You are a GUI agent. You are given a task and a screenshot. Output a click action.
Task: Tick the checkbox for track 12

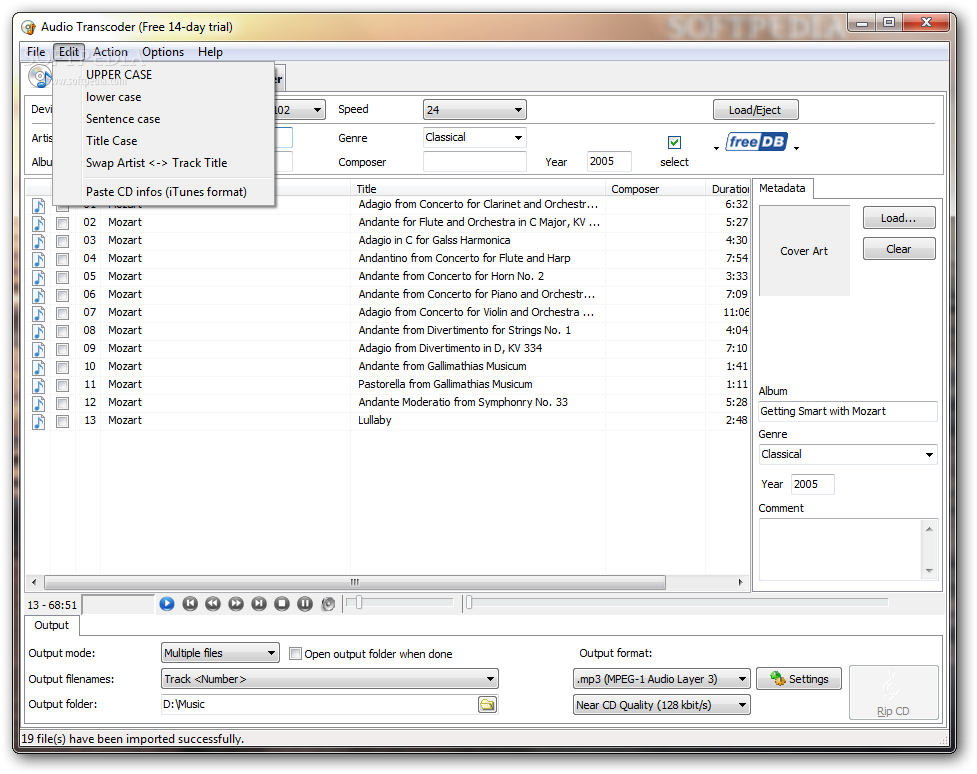pyautogui.click(x=62, y=403)
